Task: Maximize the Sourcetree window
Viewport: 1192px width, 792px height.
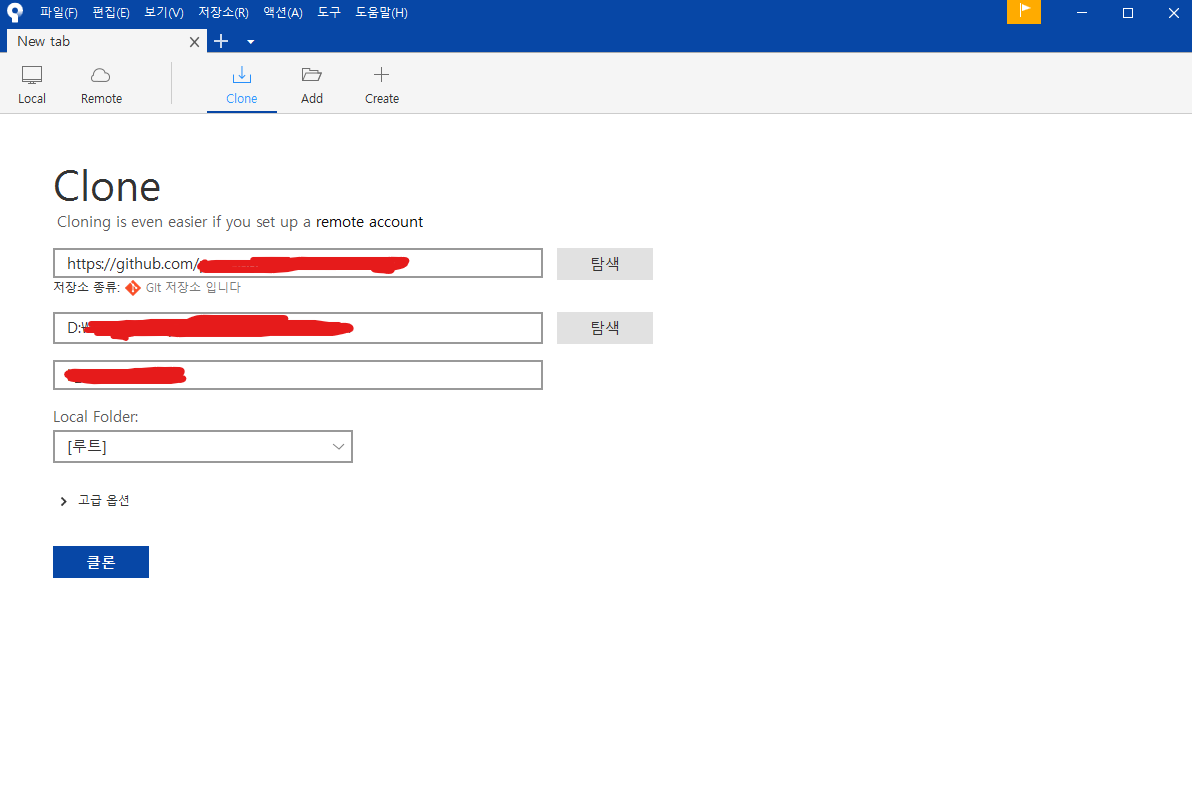Action: pos(1128,12)
